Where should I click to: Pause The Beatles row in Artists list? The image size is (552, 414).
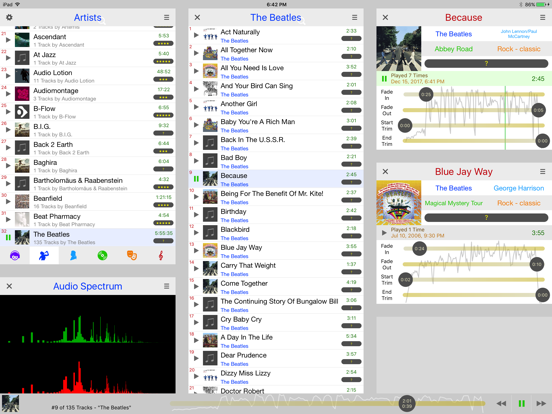pyautogui.click(x=8, y=237)
